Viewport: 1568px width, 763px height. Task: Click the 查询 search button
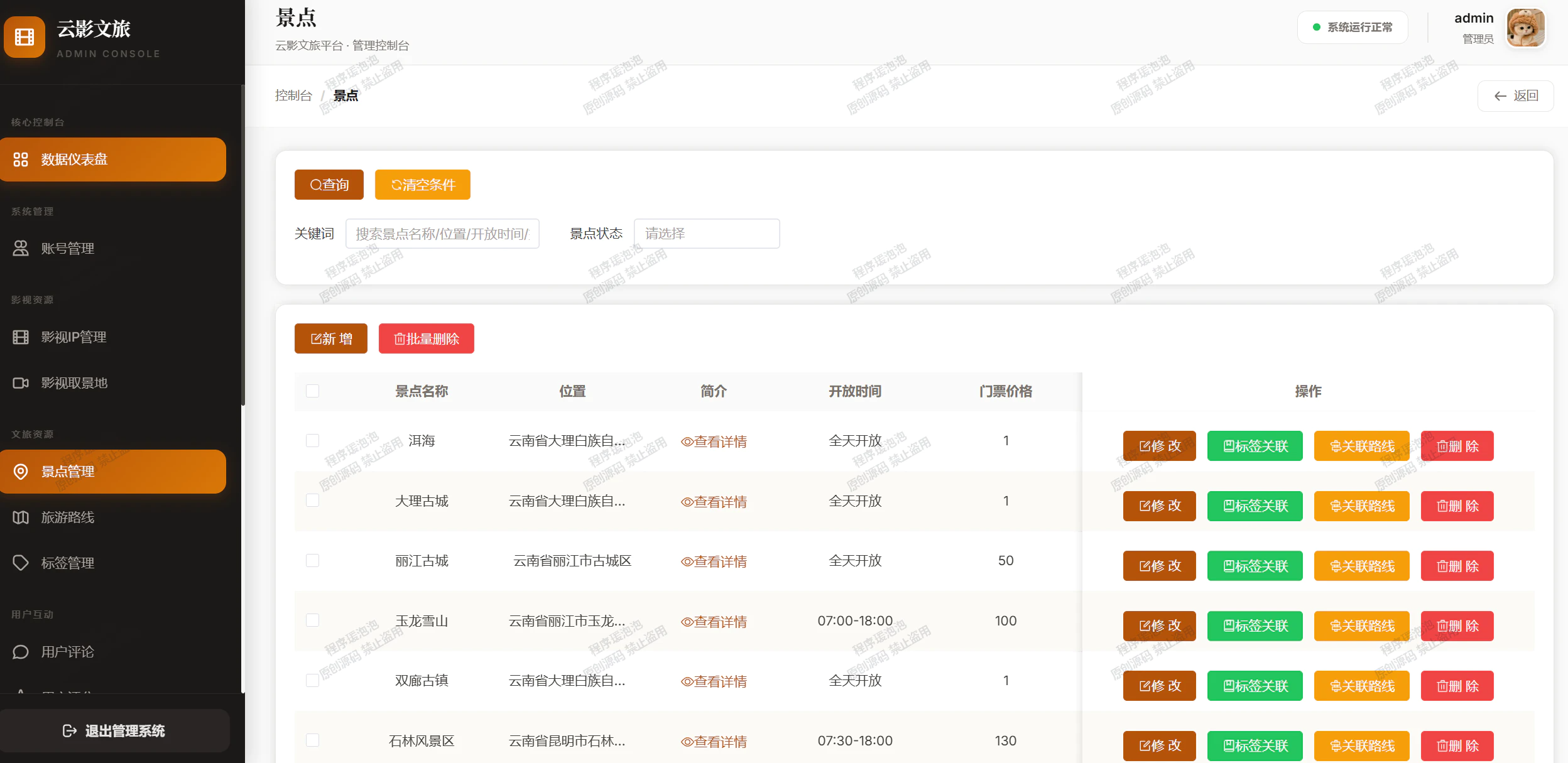[x=329, y=185]
